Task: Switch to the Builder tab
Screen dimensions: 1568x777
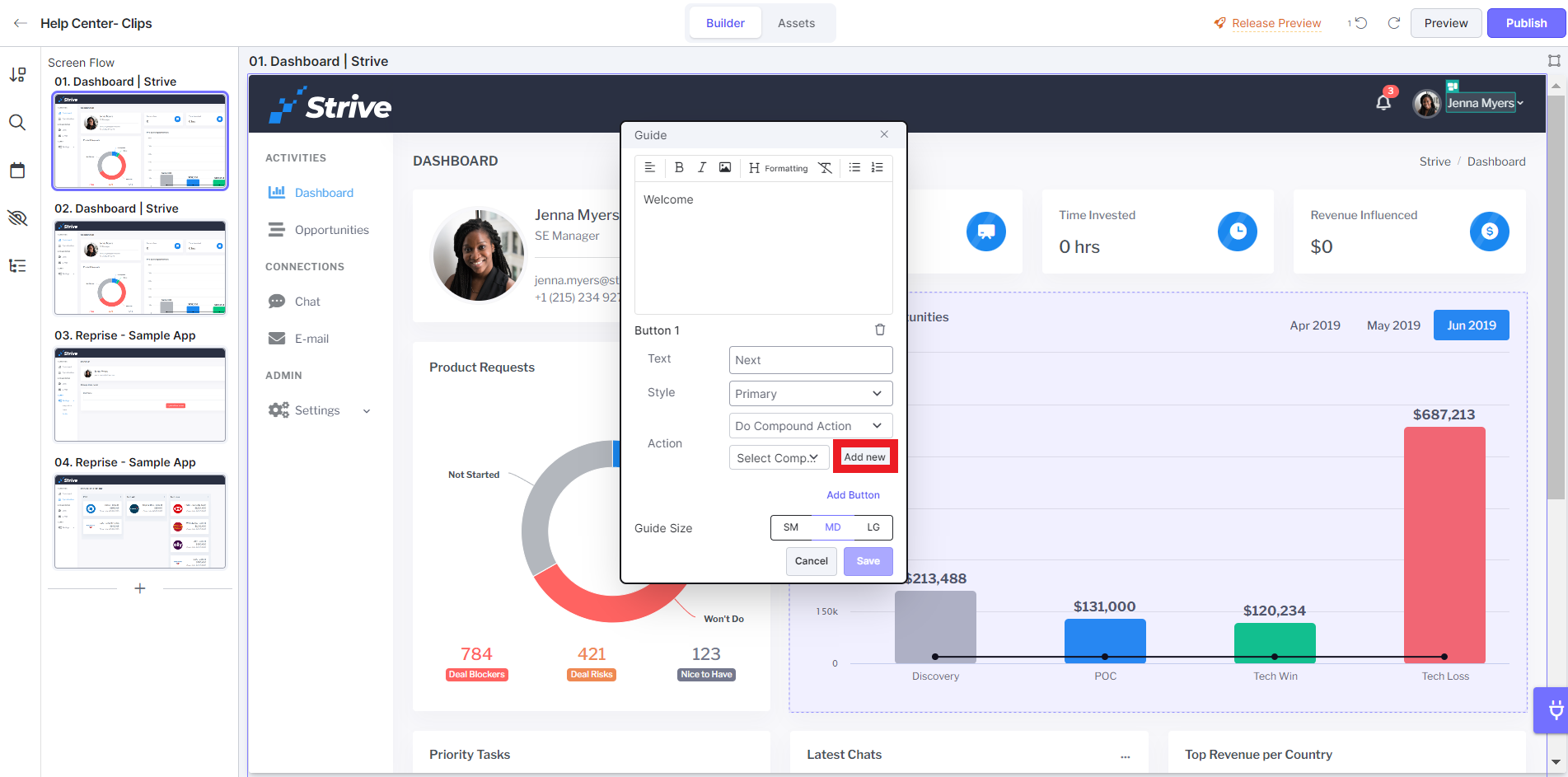Action: pyautogui.click(x=725, y=23)
